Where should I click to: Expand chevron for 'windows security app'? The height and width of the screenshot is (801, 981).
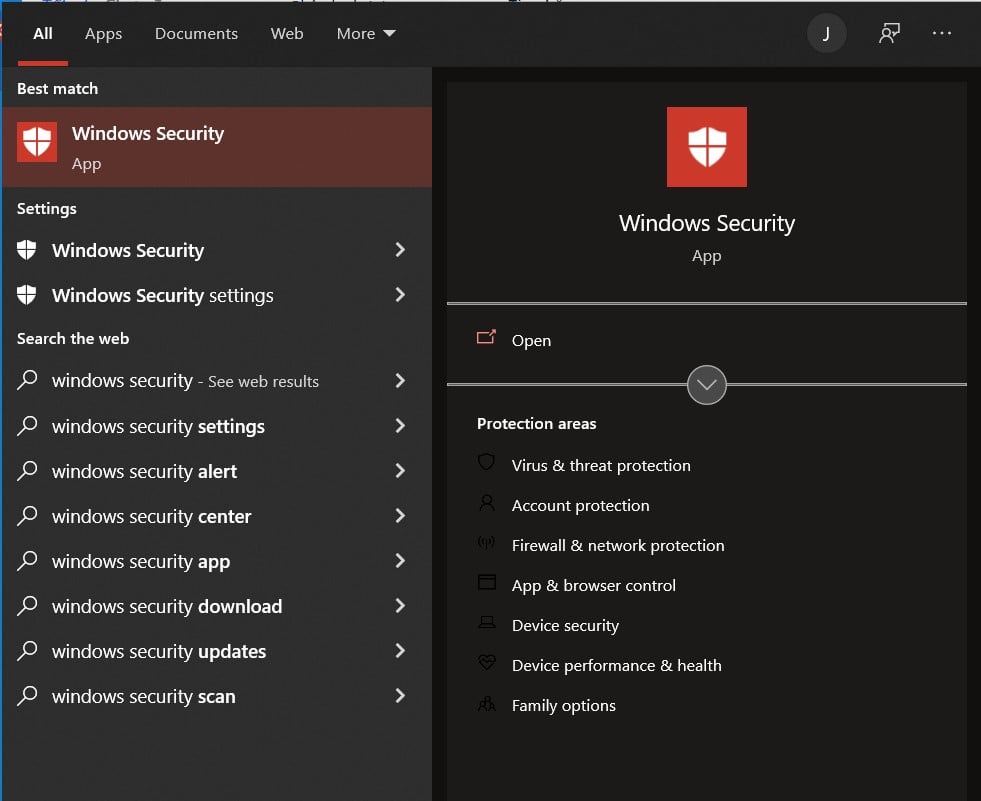pos(400,561)
